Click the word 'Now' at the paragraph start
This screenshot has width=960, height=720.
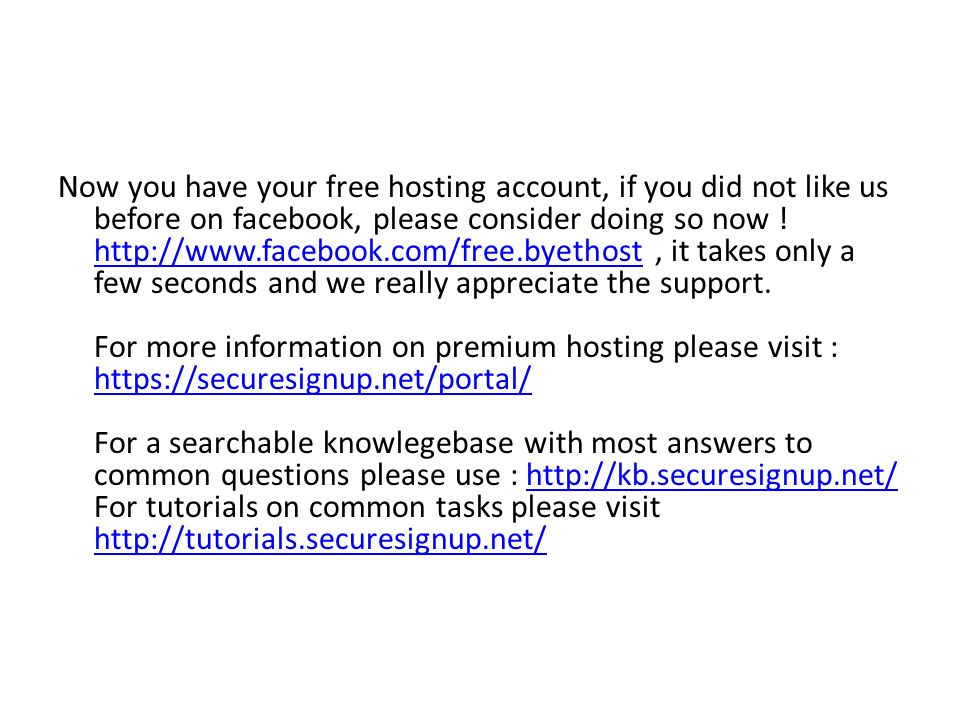click(88, 187)
